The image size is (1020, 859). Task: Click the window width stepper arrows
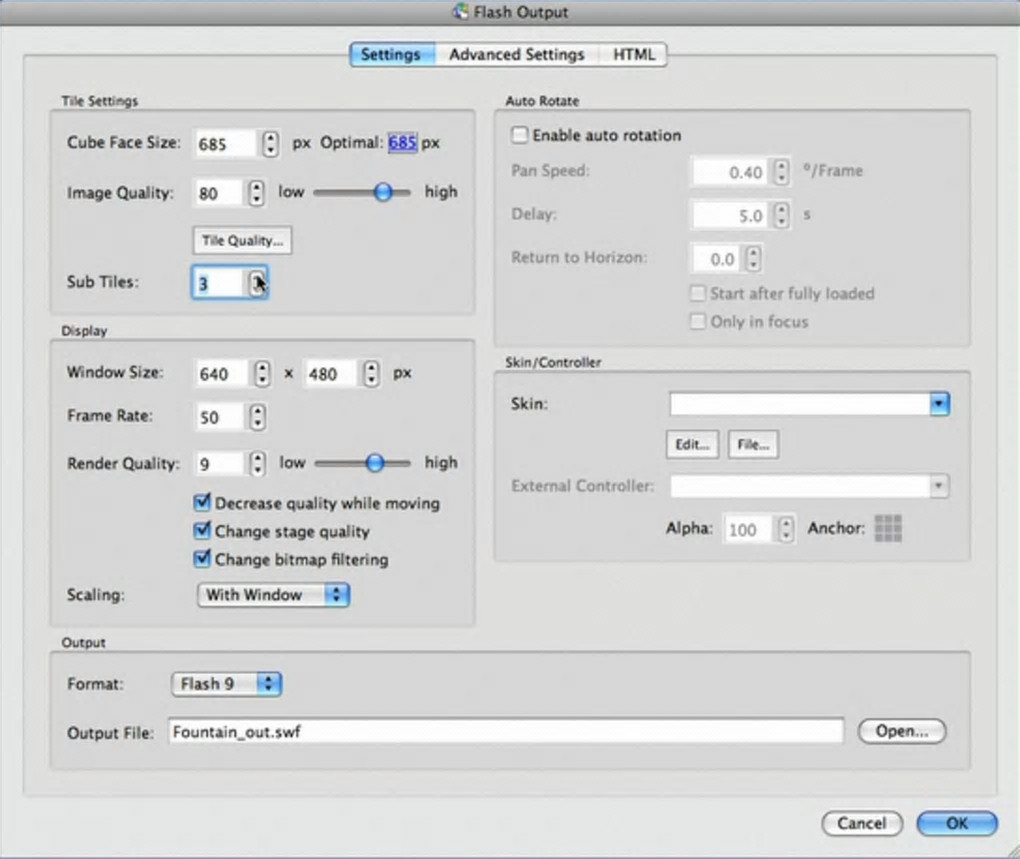[262, 374]
